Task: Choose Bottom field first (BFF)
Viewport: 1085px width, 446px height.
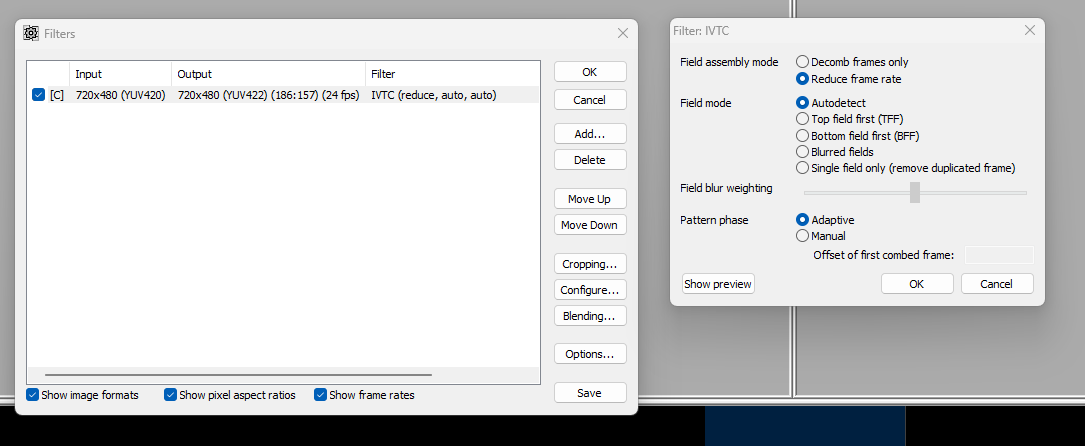Action: [x=803, y=136]
